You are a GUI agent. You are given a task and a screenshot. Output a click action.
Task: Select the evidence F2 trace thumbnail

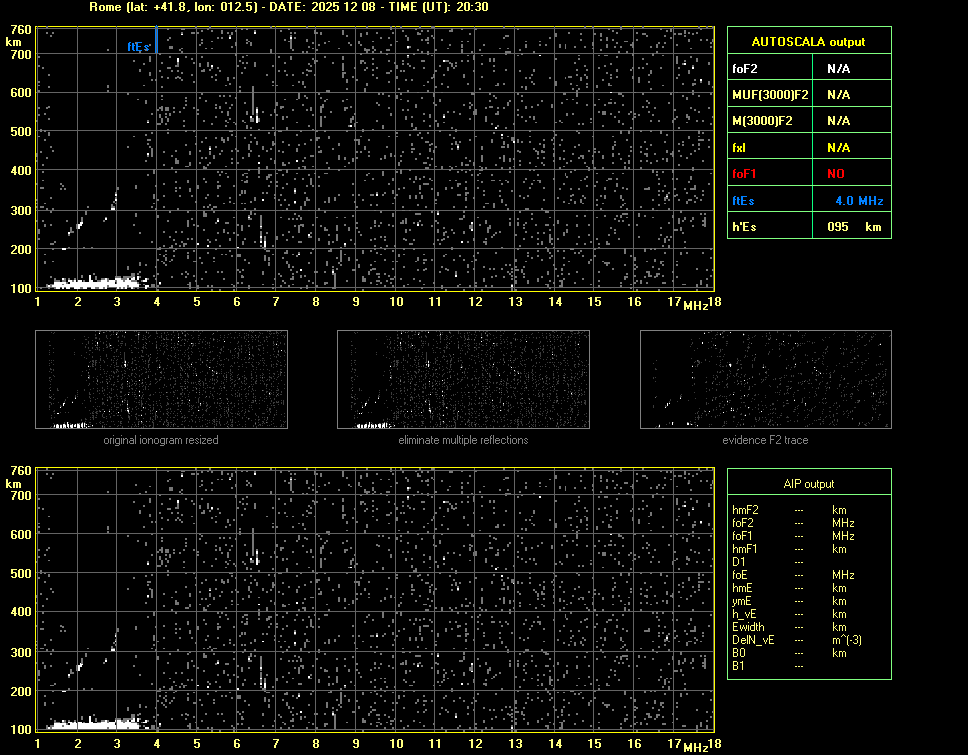(765, 380)
